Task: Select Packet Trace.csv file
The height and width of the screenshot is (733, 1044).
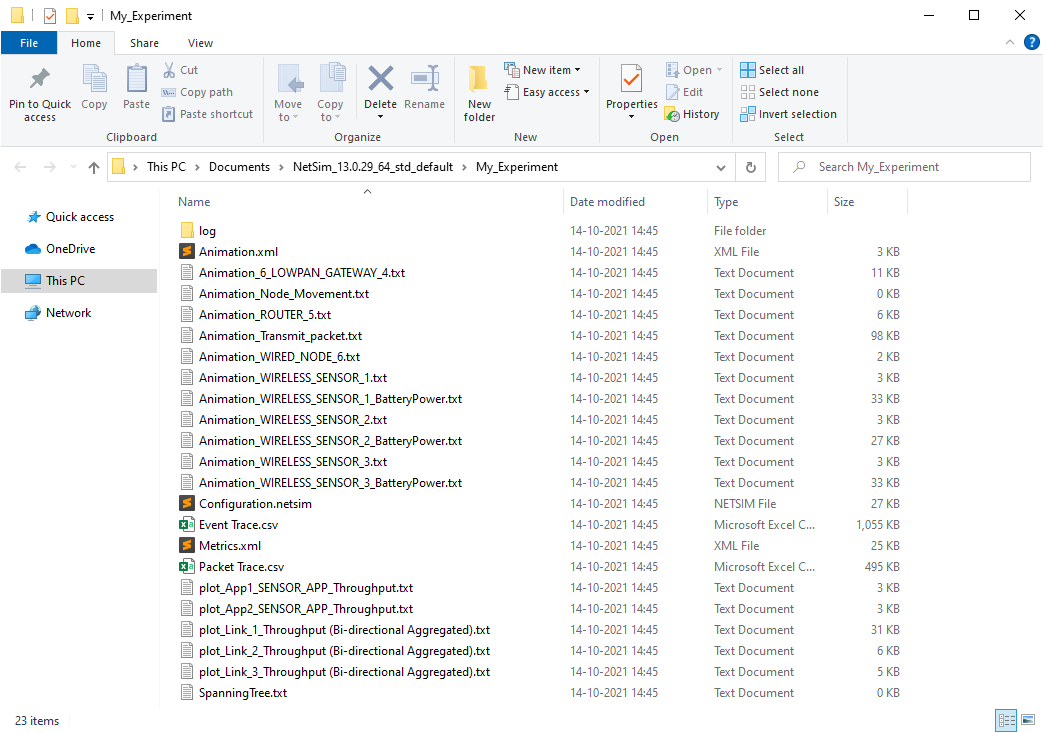Action: [x=241, y=567]
